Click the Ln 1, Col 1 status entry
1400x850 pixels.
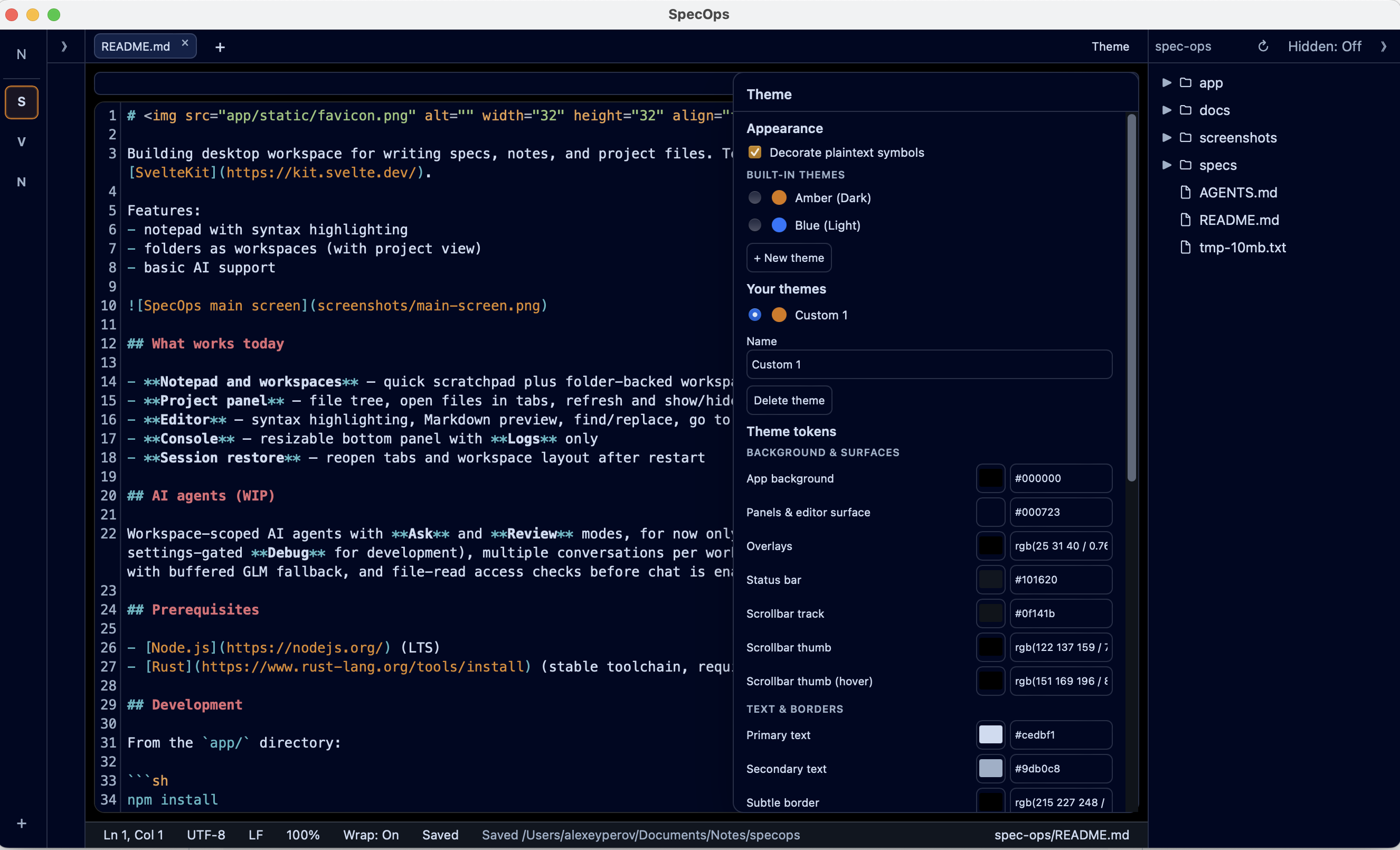134,835
